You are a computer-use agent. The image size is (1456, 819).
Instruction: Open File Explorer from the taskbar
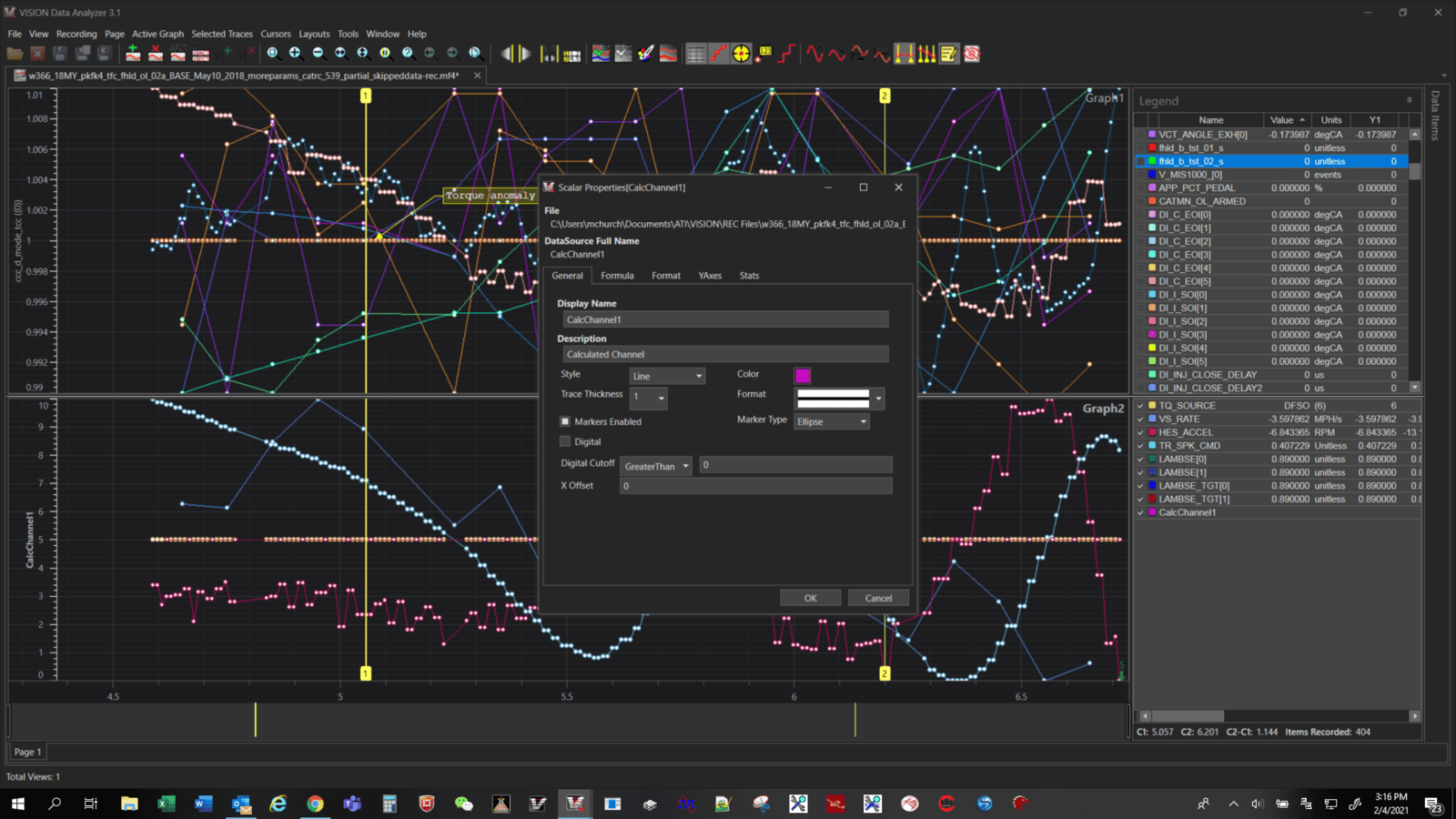point(128,804)
